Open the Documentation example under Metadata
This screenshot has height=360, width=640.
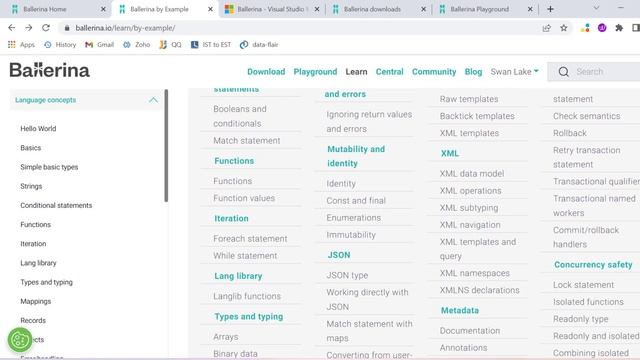pyautogui.click(x=470, y=331)
